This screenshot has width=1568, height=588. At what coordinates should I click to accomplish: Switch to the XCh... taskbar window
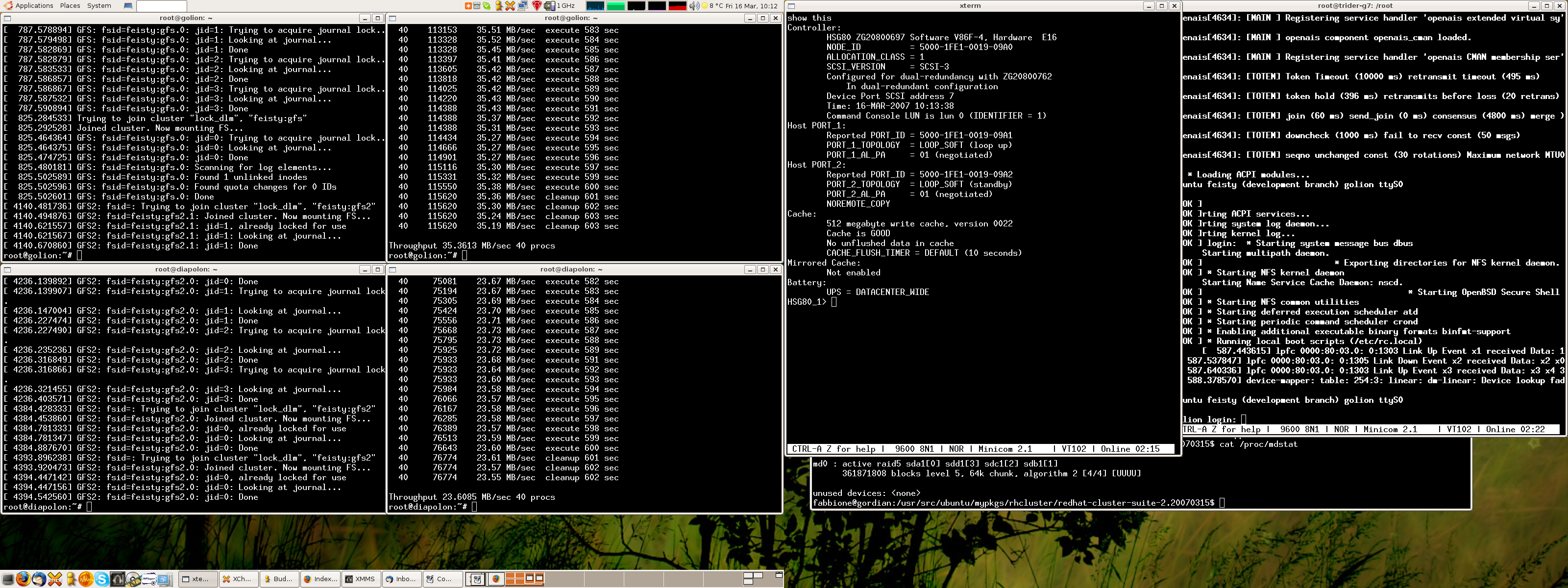pos(239,579)
